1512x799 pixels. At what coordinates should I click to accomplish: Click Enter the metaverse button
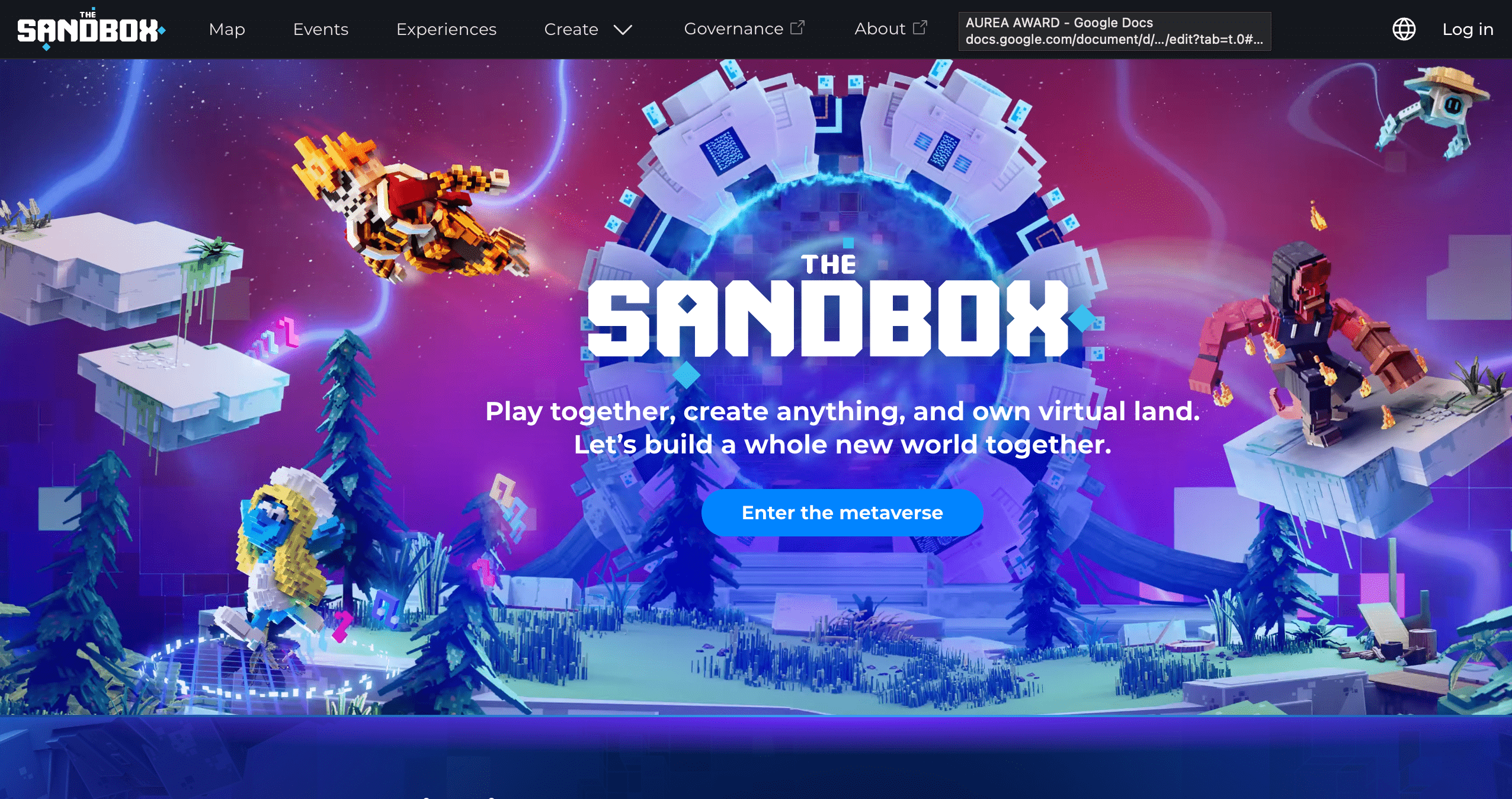pyautogui.click(x=842, y=513)
